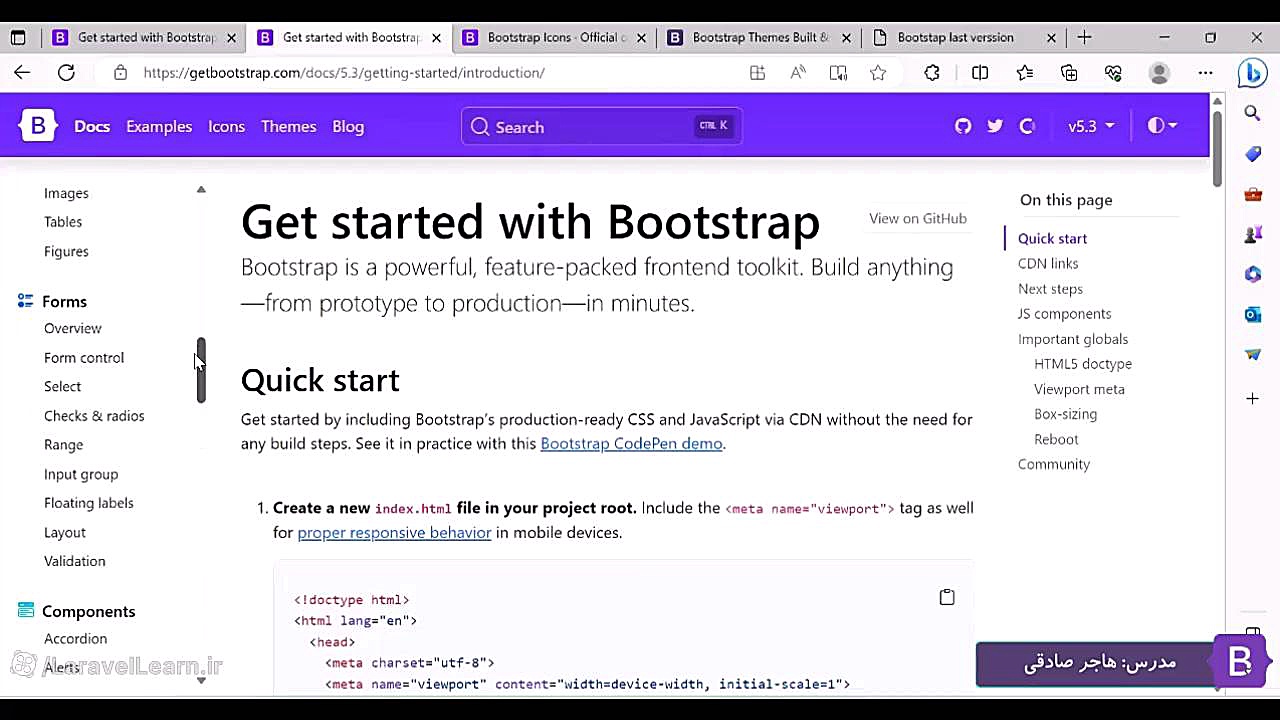Open Browser essentials heart icon
The height and width of the screenshot is (720, 1280).
[1113, 72]
